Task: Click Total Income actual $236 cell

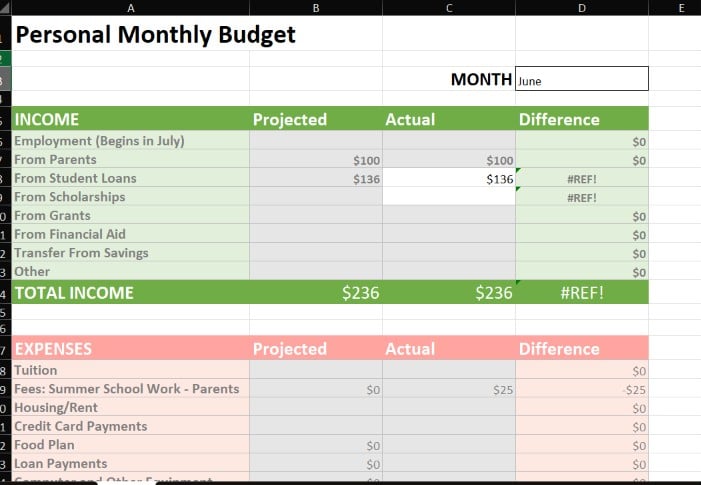Action: click(449, 292)
